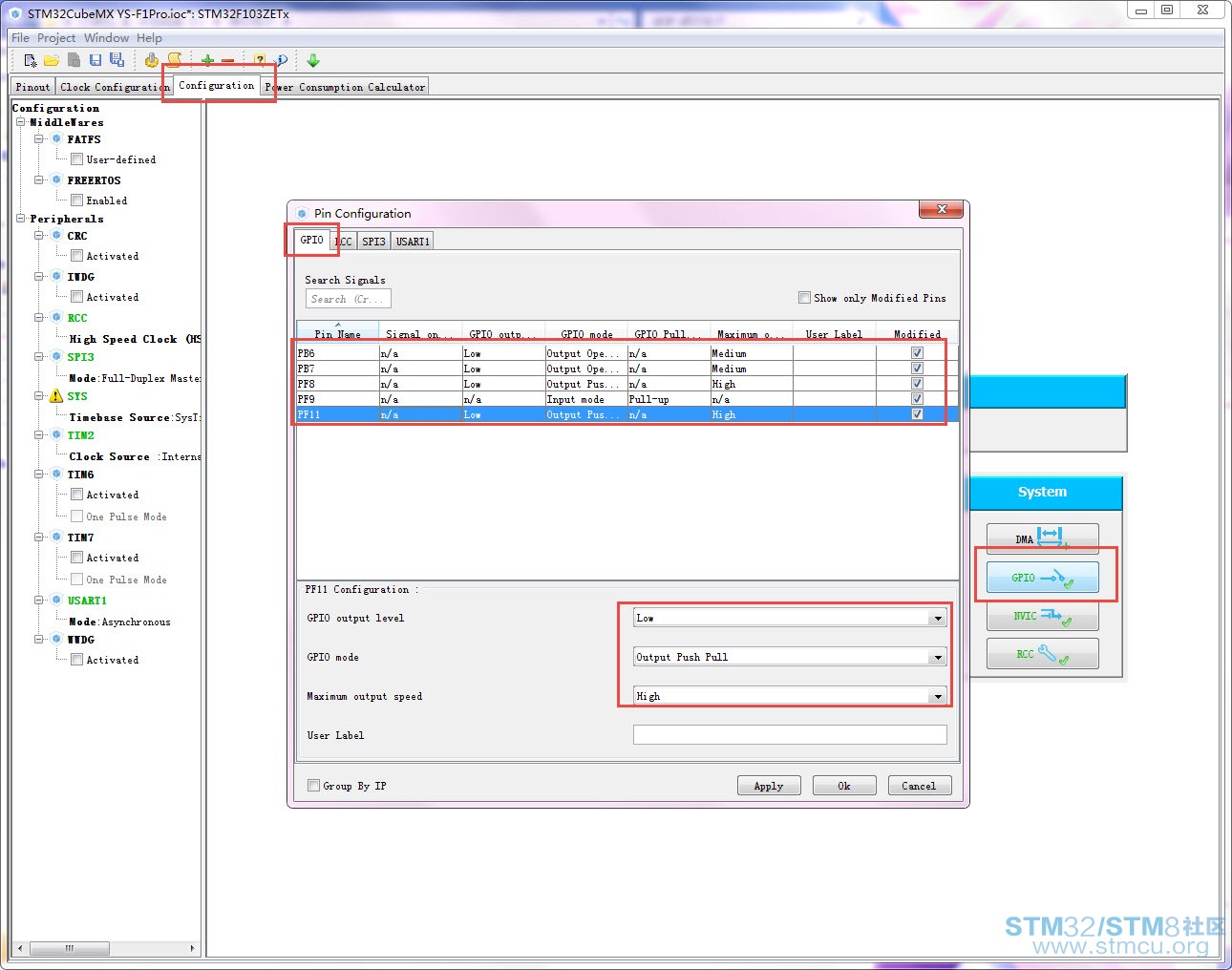Open GPIO output level dropdown
Image resolution: width=1232 pixels, height=970 pixels.
(x=938, y=619)
